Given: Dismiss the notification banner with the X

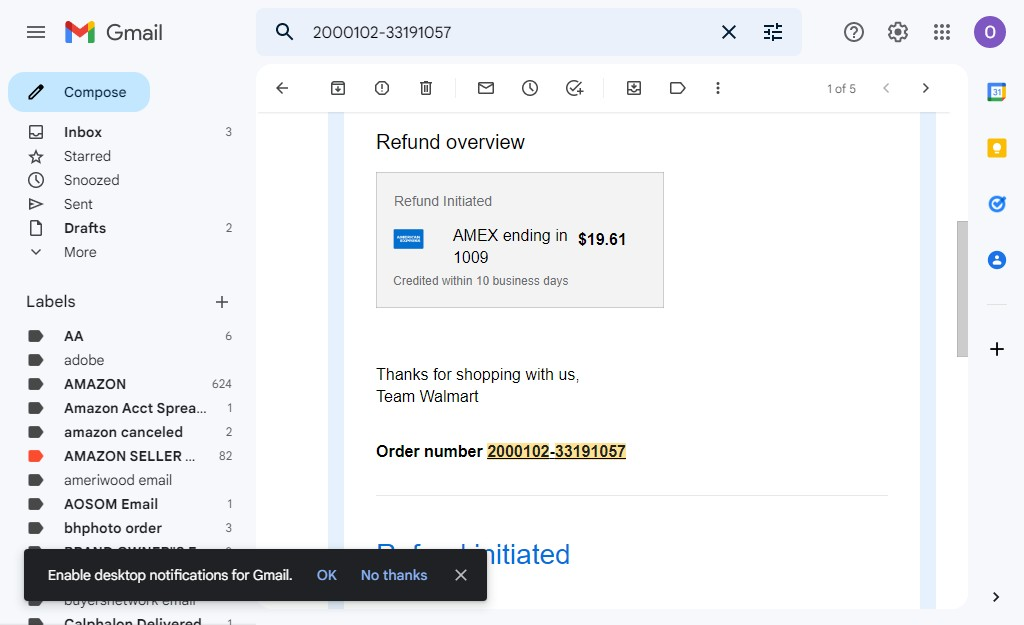Looking at the screenshot, I should 461,575.
